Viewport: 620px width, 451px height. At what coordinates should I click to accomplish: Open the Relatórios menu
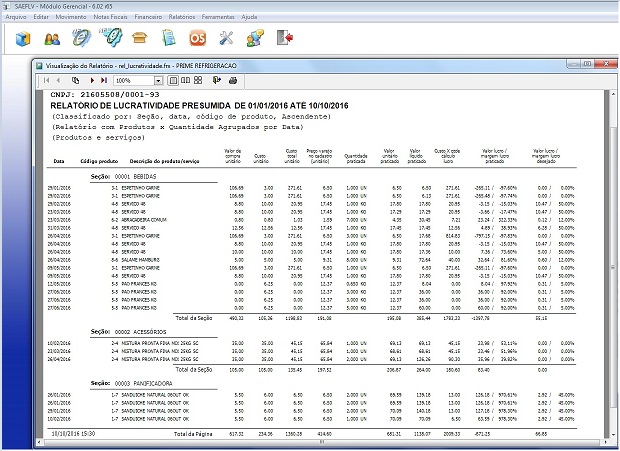[181, 17]
